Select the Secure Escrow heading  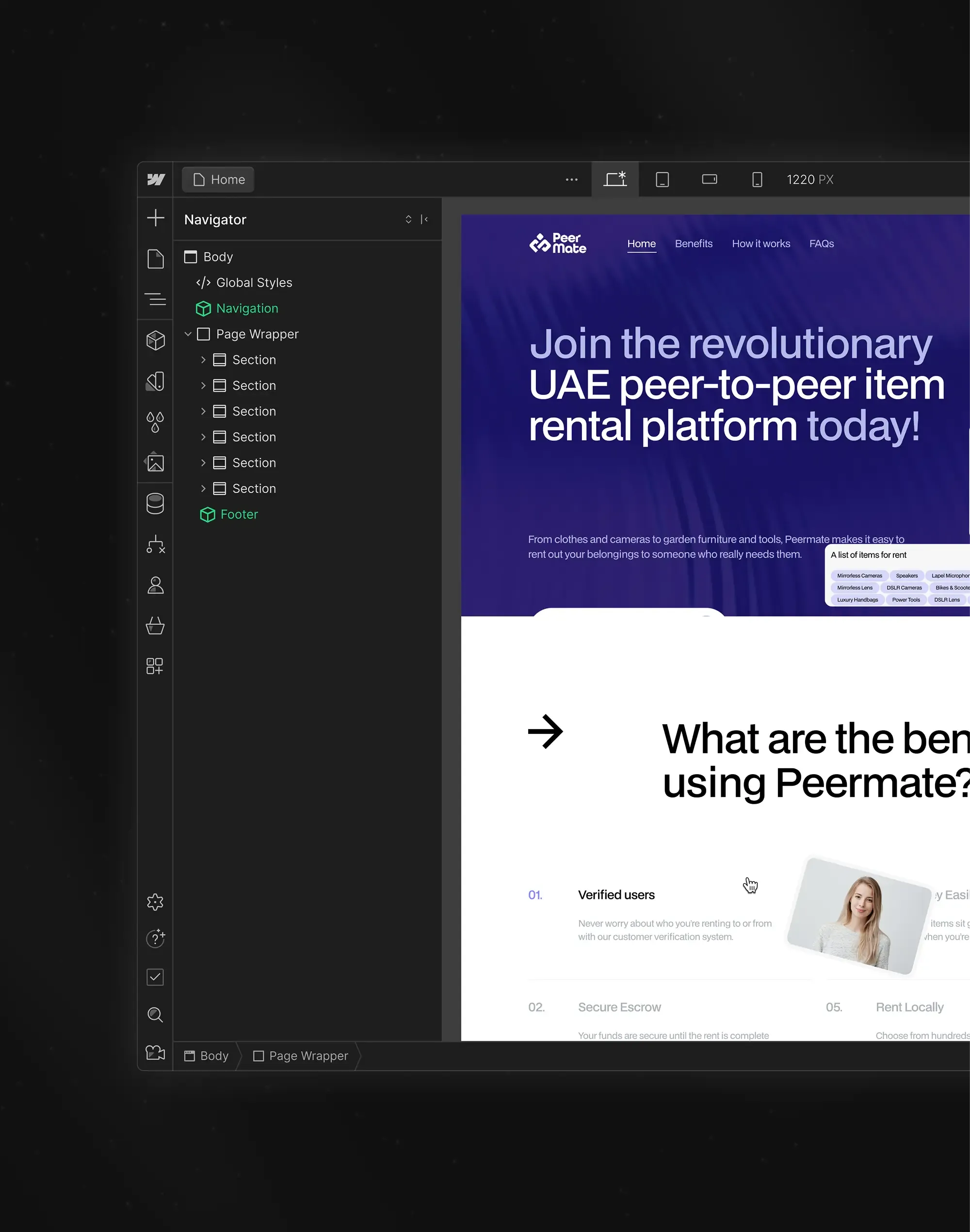point(620,1007)
